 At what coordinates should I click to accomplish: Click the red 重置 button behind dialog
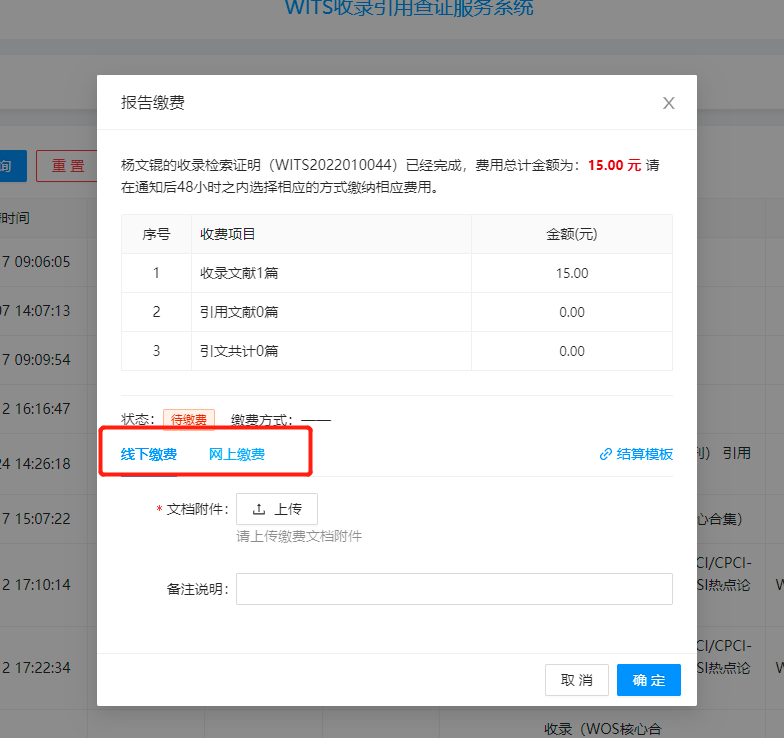[67, 166]
